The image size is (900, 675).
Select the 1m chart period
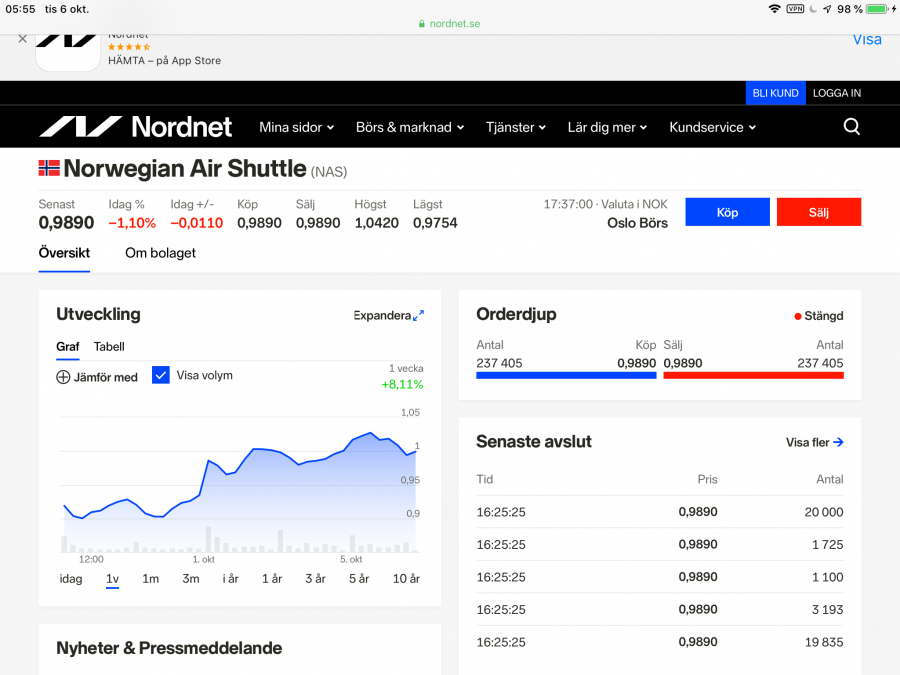pyautogui.click(x=150, y=579)
